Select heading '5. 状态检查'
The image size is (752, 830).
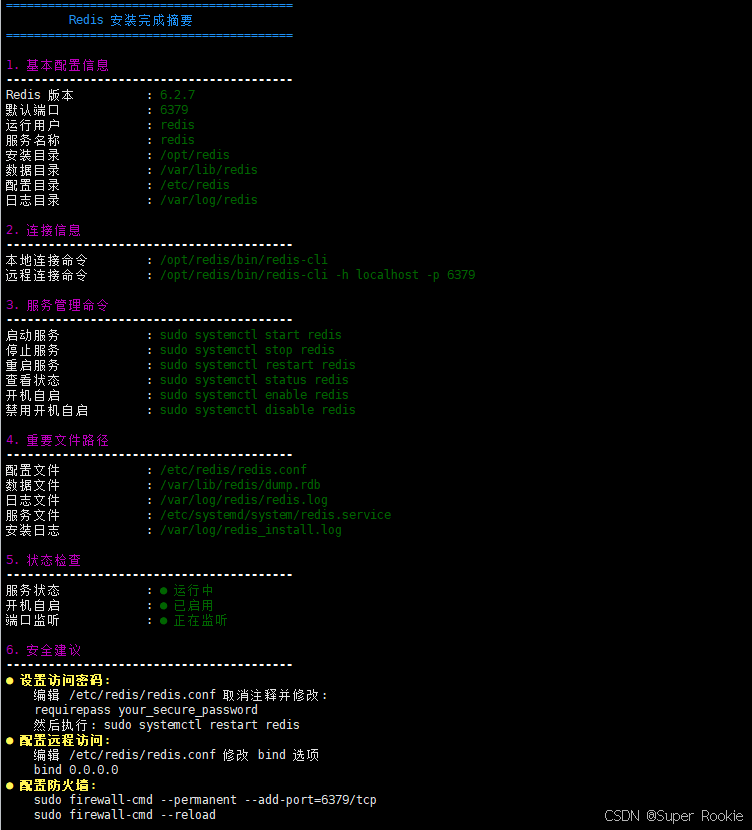click(x=43, y=560)
